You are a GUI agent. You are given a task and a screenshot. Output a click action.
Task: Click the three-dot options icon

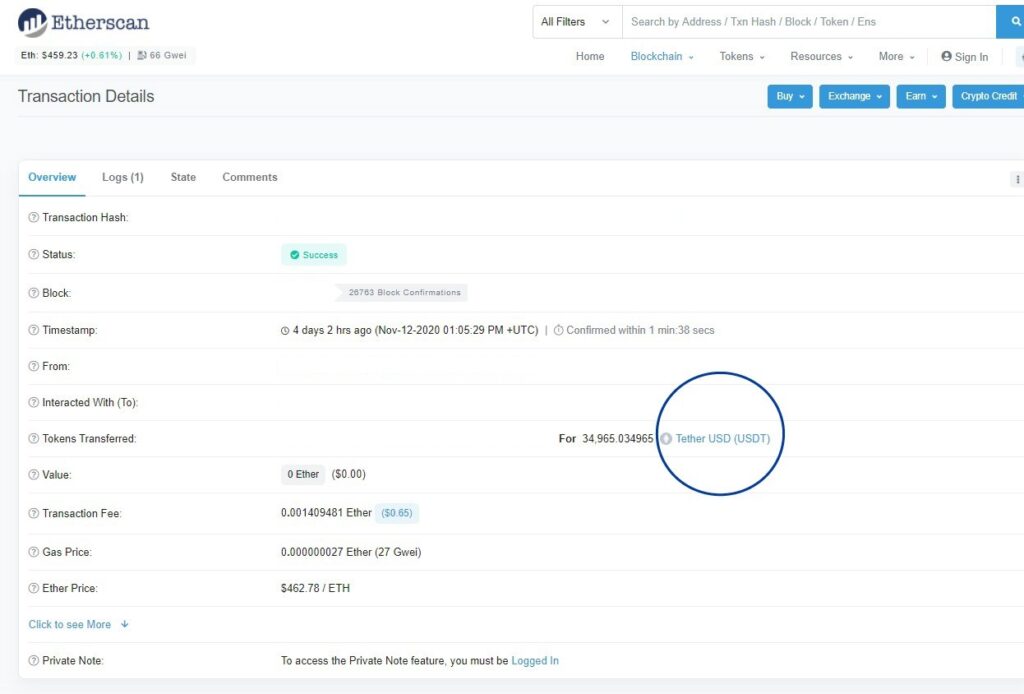(1017, 179)
